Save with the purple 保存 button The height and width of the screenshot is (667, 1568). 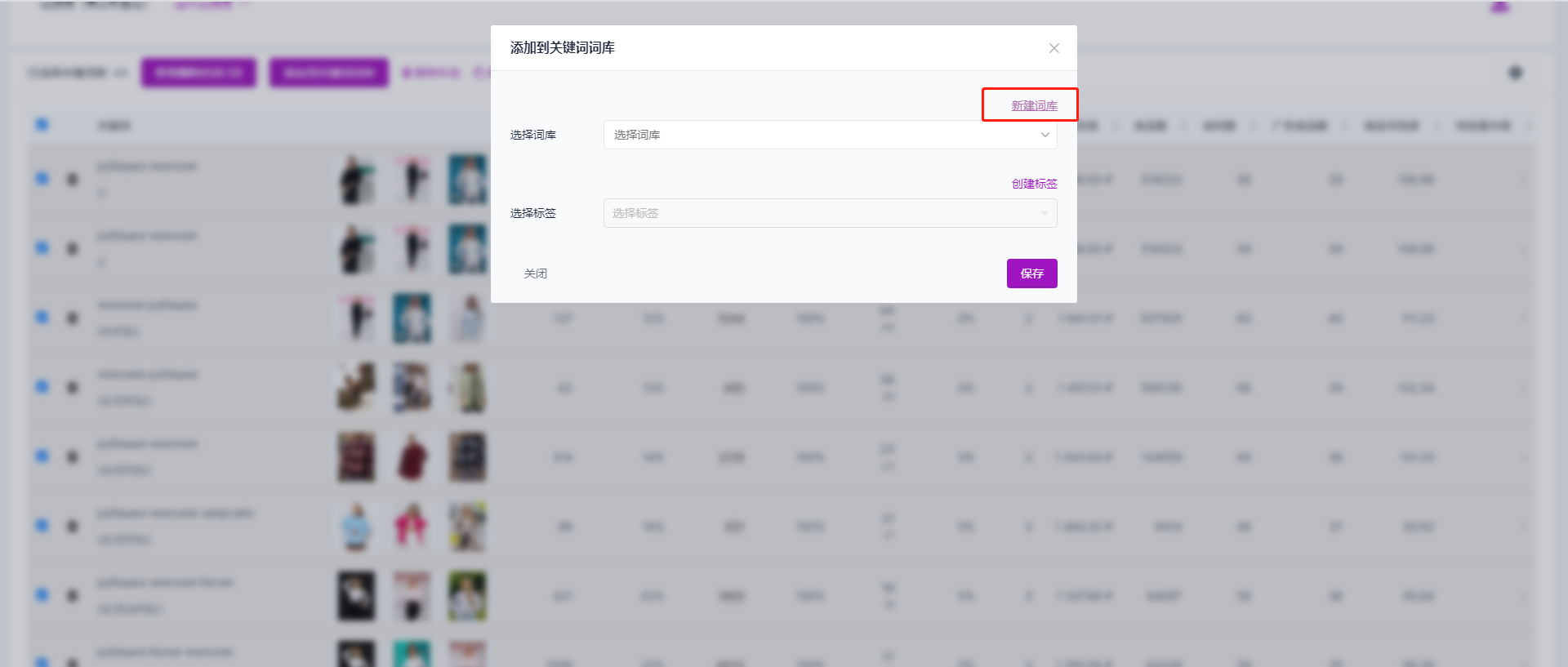point(1031,273)
